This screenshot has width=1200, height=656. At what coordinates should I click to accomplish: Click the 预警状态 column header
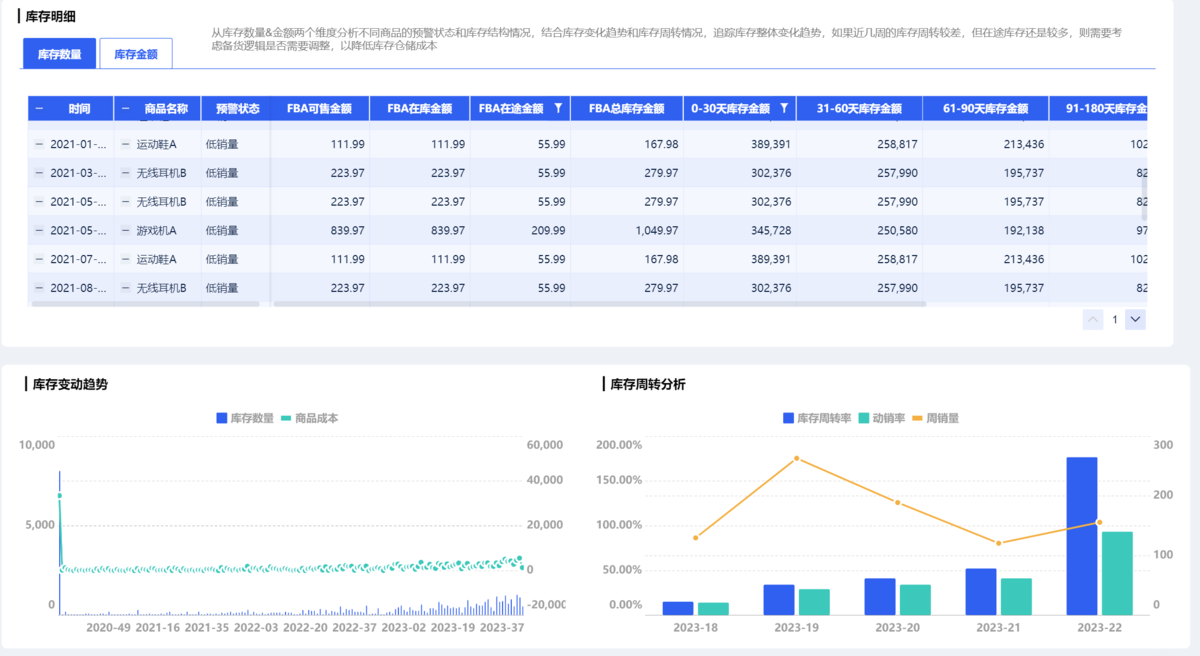click(237, 108)
